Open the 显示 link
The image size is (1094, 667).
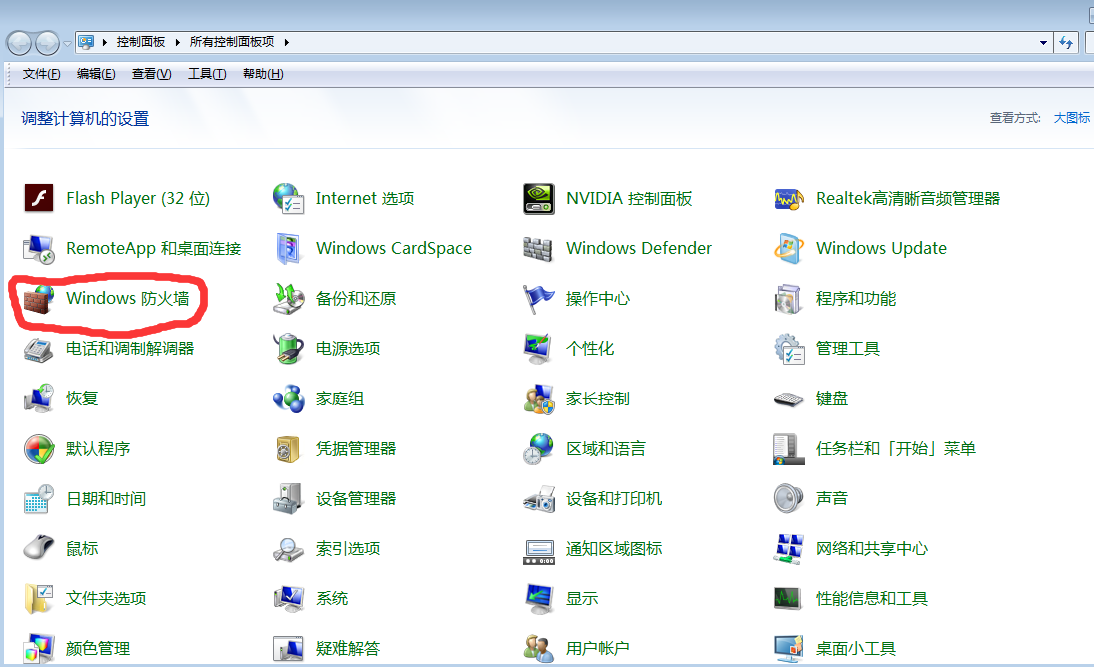pos(582,599)
